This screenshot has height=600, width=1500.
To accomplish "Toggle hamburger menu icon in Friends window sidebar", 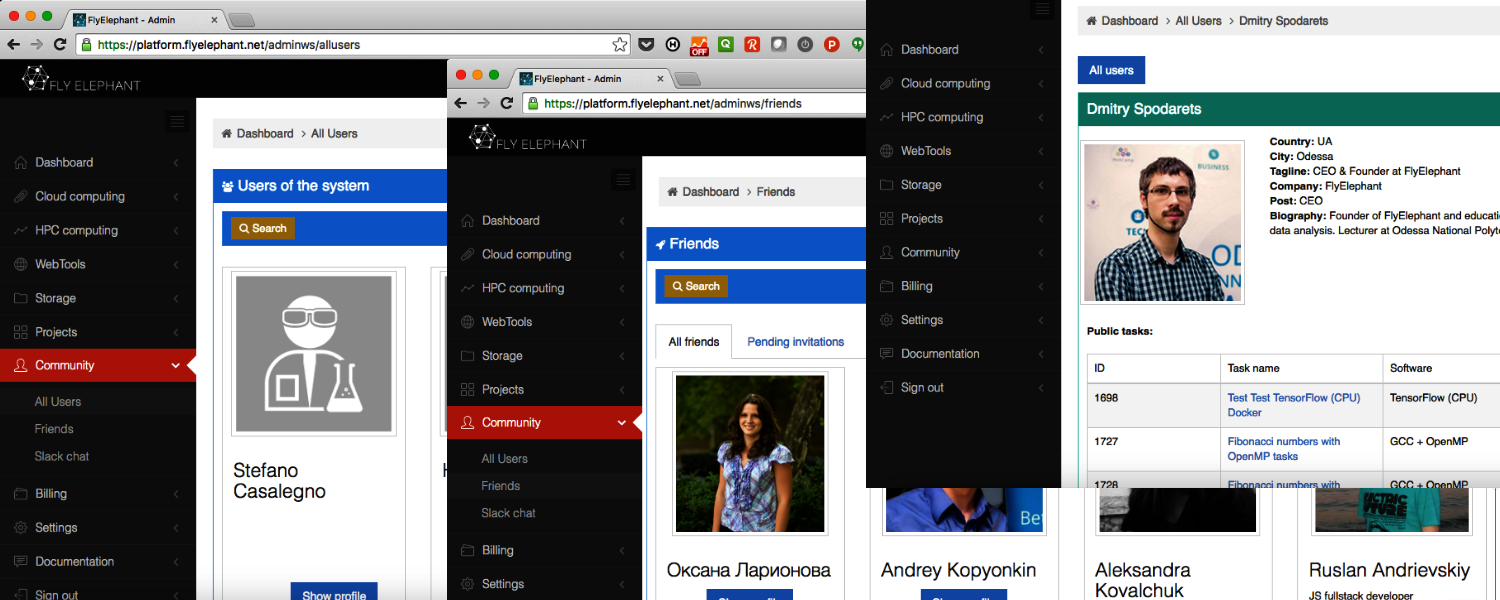I will coord(624,179).
